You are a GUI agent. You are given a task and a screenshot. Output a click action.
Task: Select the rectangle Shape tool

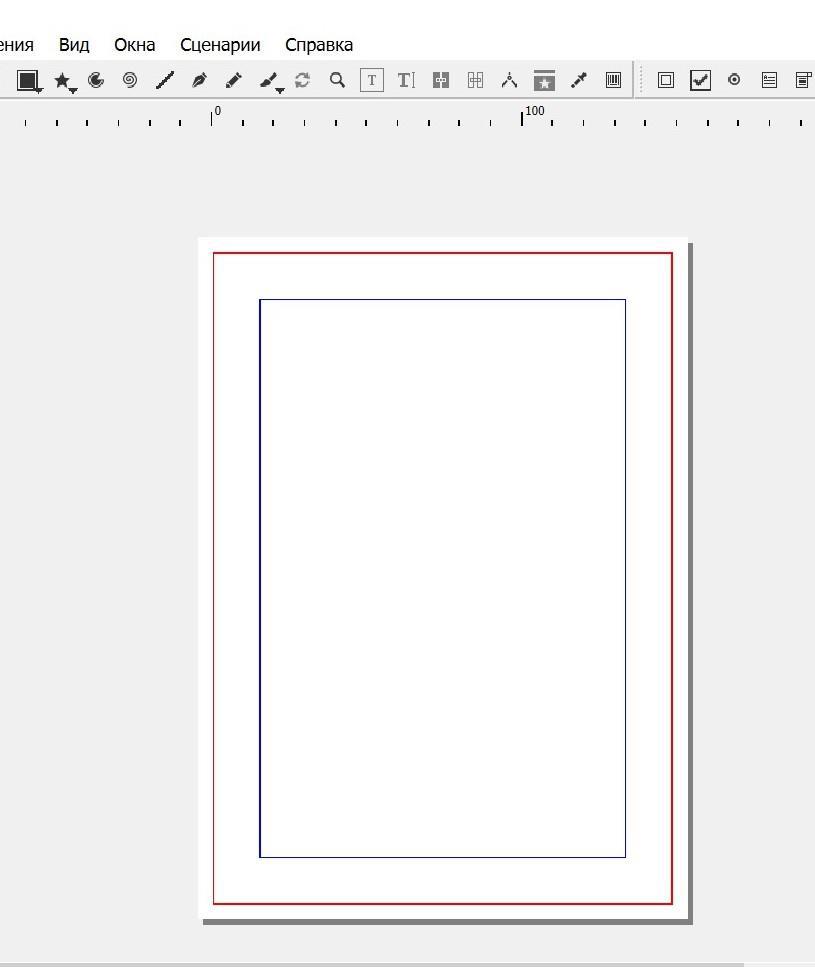[x=27, y=80]
